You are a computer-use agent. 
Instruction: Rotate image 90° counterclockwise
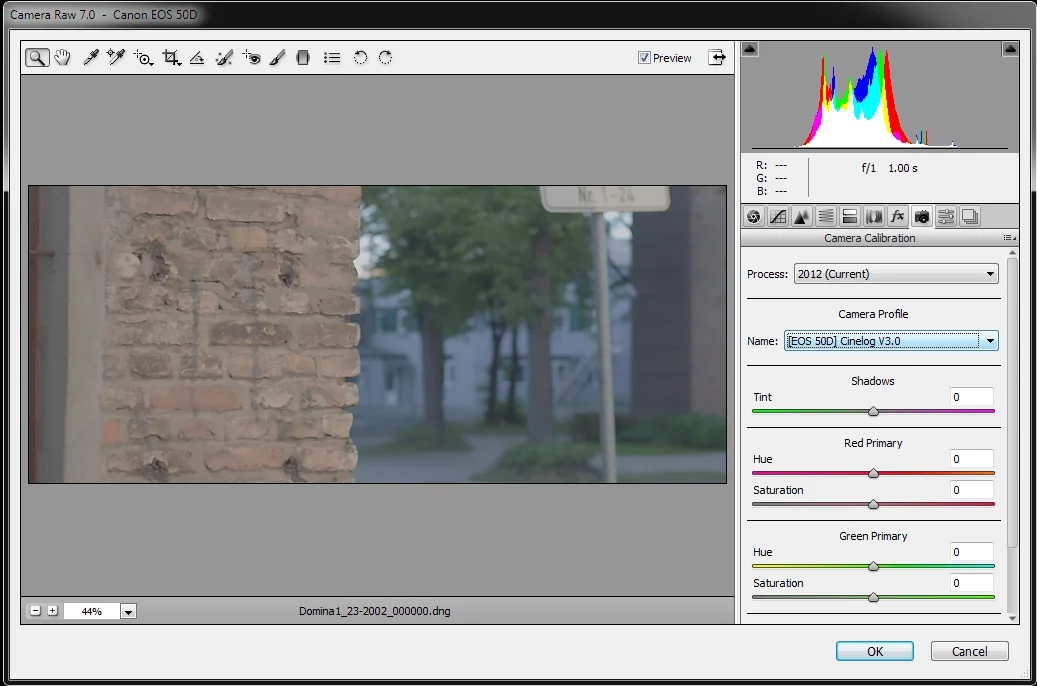point(360,58)
